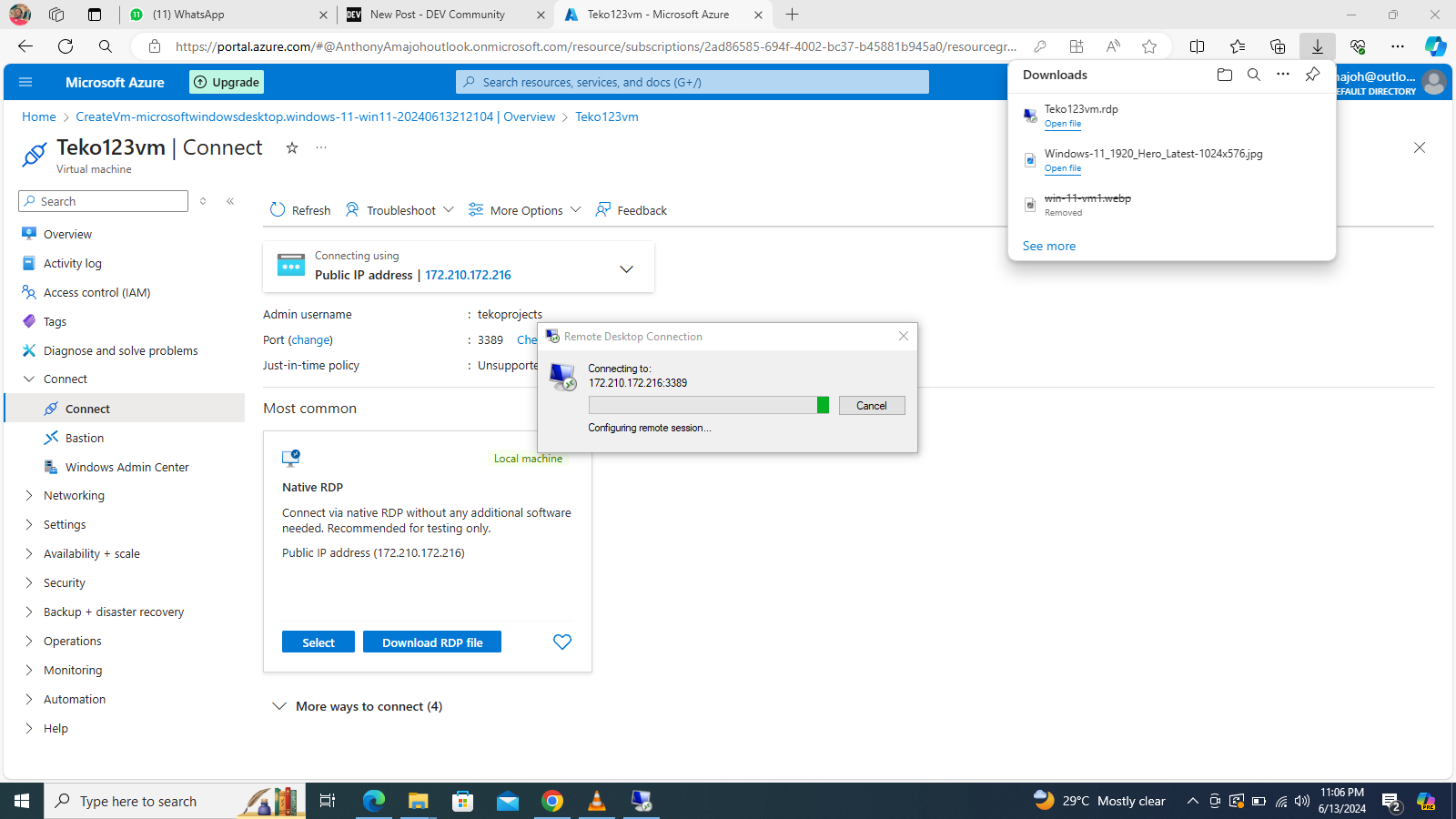
Task: Click the Download RDP file button
Action: click(x=432, y=642)
